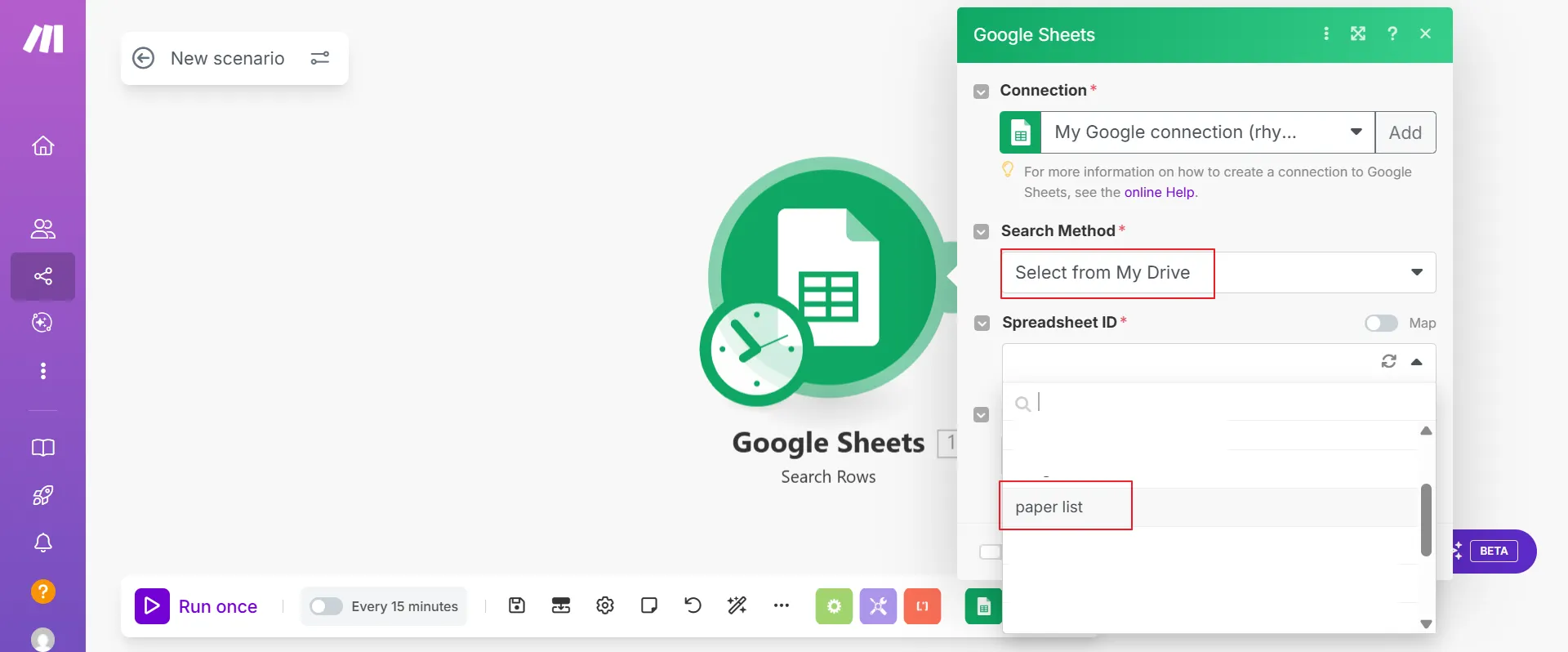
Task: Click the Google Sheets module on canvas
Action: (827, 278)
